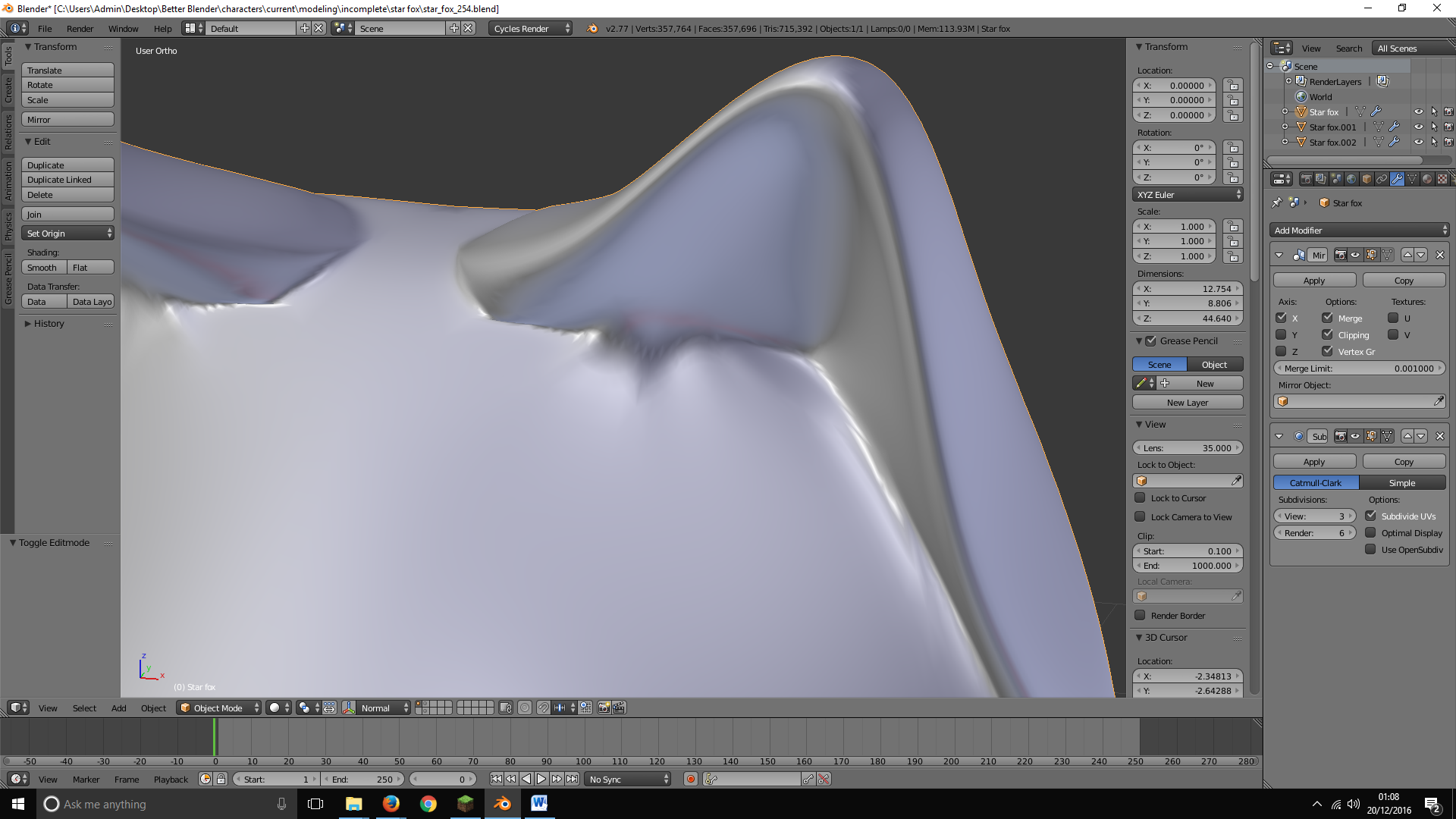Click the Duplicate Linked button
The image size is (1456, 819).
coord(67,179)
